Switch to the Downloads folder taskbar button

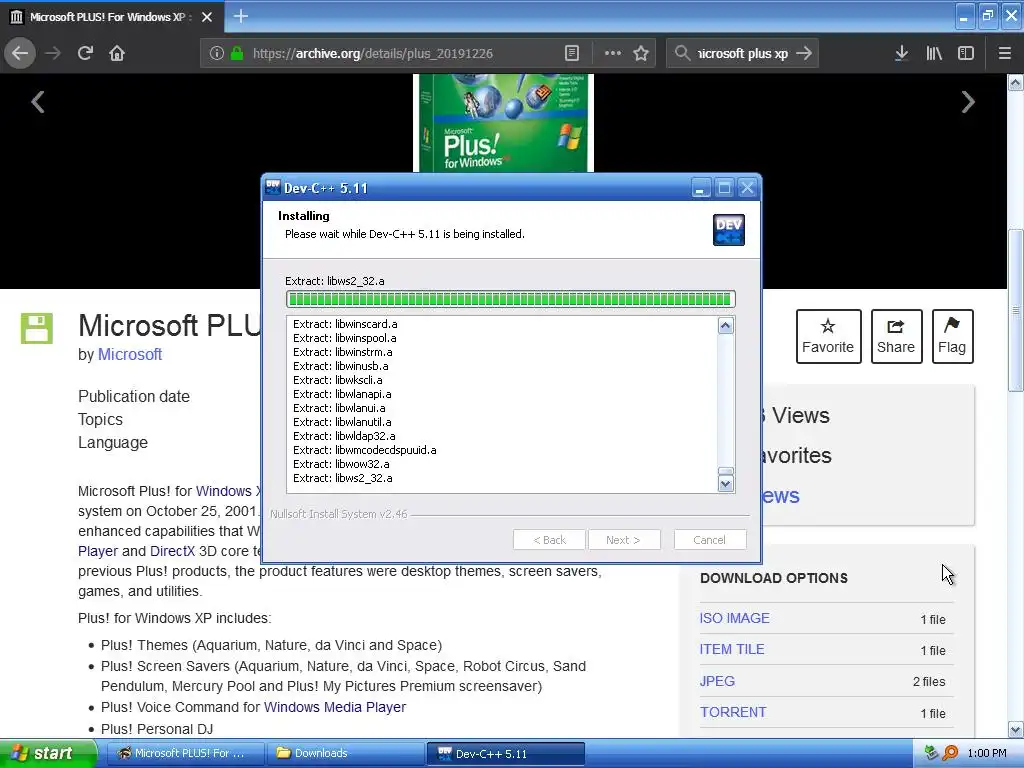coord(345,754)
